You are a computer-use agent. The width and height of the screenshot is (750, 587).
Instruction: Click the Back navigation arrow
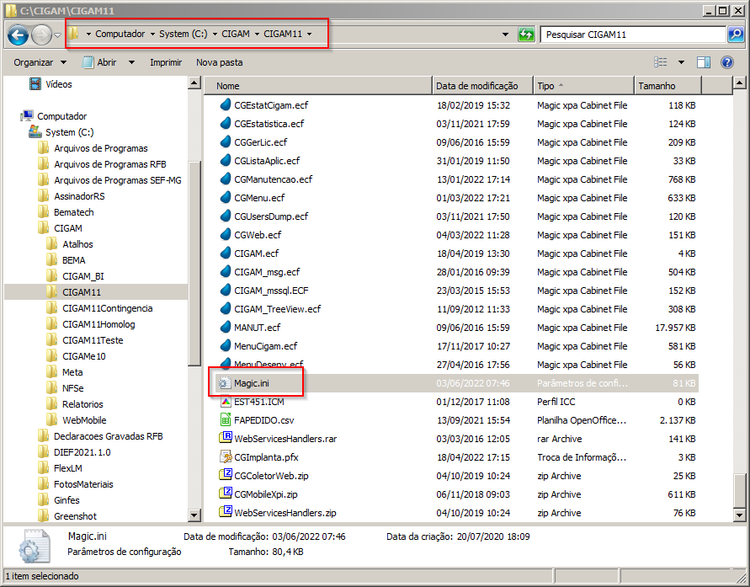tap(18, 35)
